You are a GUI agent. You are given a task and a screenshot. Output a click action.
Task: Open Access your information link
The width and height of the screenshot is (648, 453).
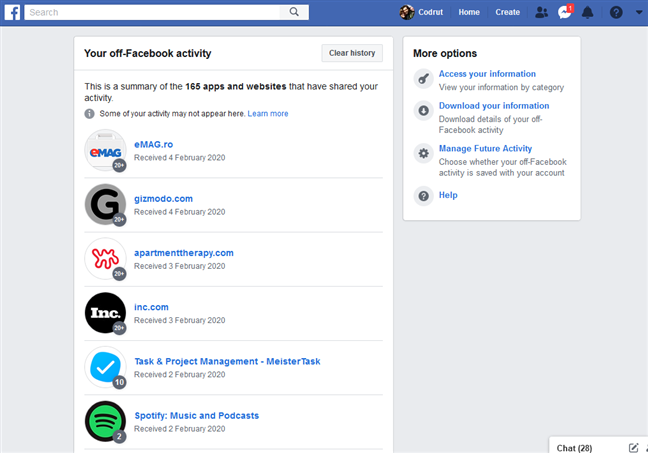[x=487, y=74]
